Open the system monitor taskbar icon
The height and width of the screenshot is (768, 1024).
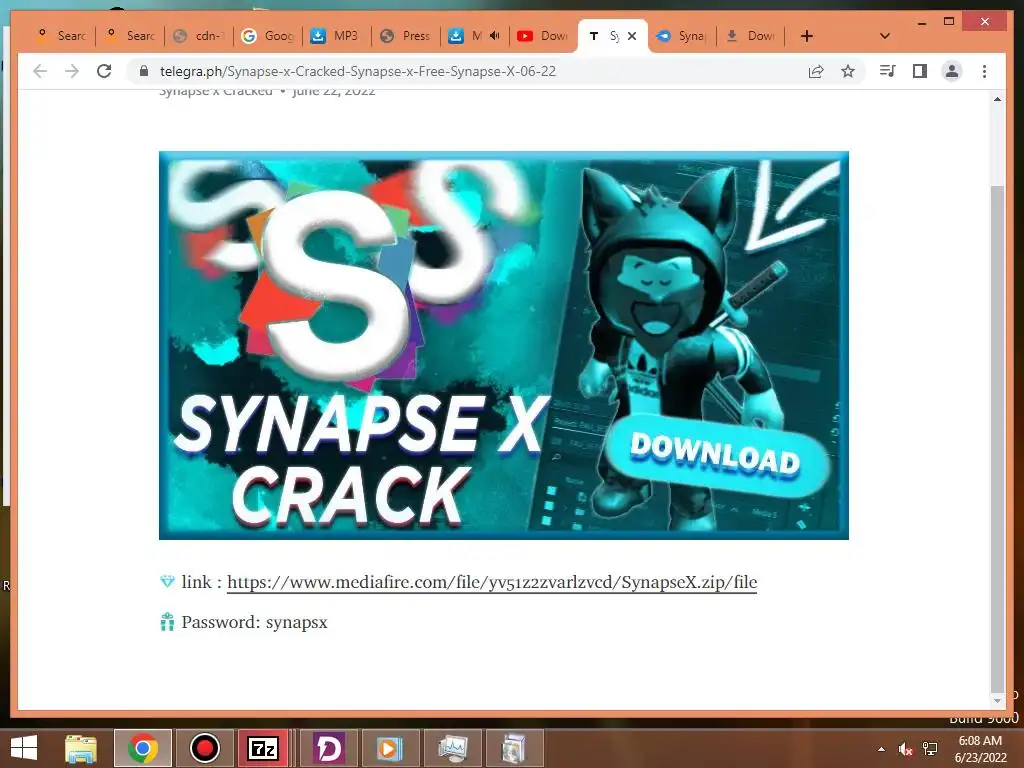pos(453,748)
